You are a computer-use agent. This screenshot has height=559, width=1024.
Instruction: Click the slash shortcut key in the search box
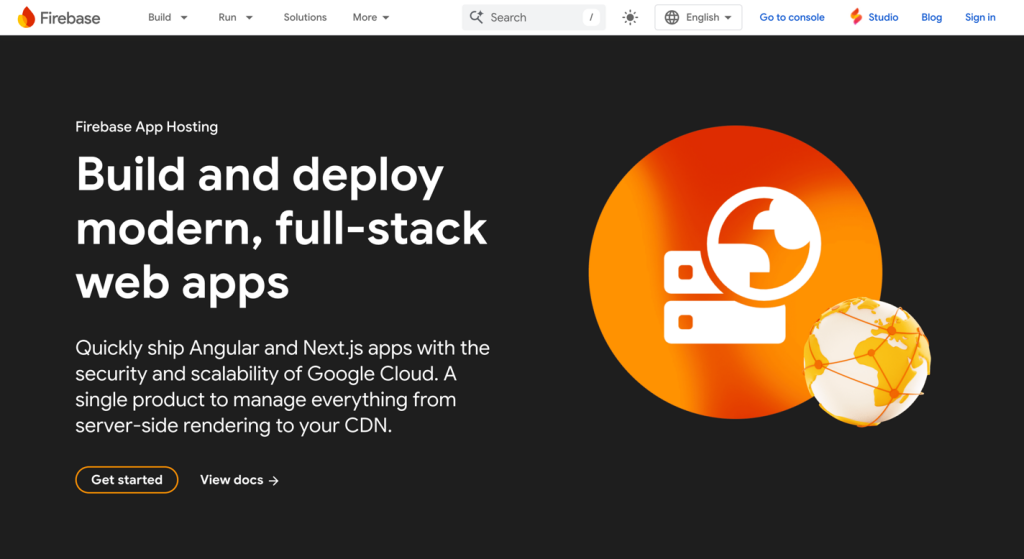pos(591,18)
